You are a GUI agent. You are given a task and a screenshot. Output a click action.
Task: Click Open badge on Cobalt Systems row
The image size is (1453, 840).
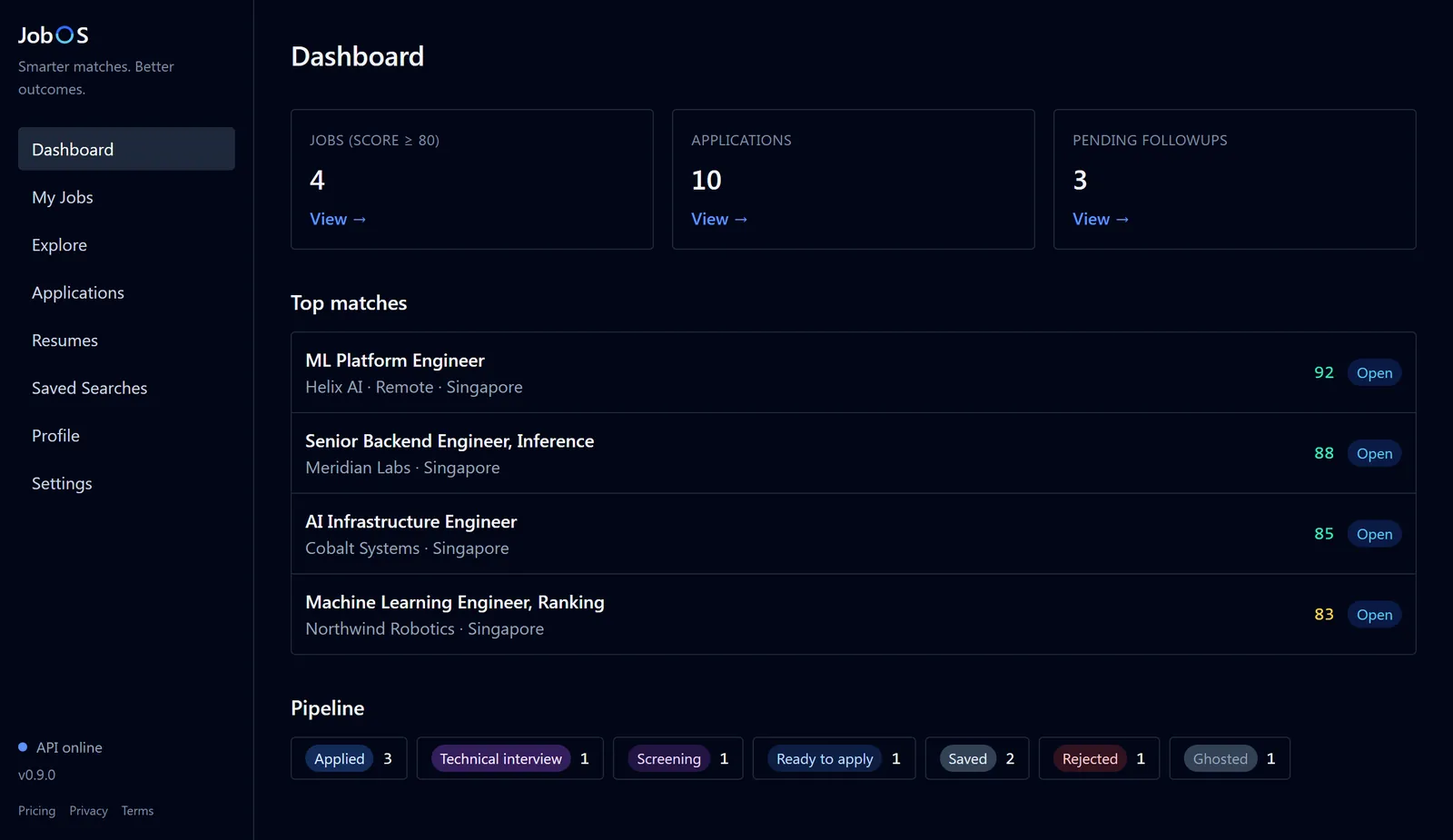(x=1374, y=534)
